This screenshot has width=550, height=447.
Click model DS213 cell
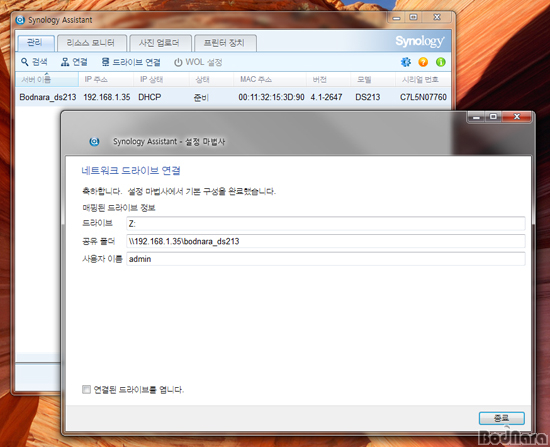pyautogui.click(x=368, y=97)
